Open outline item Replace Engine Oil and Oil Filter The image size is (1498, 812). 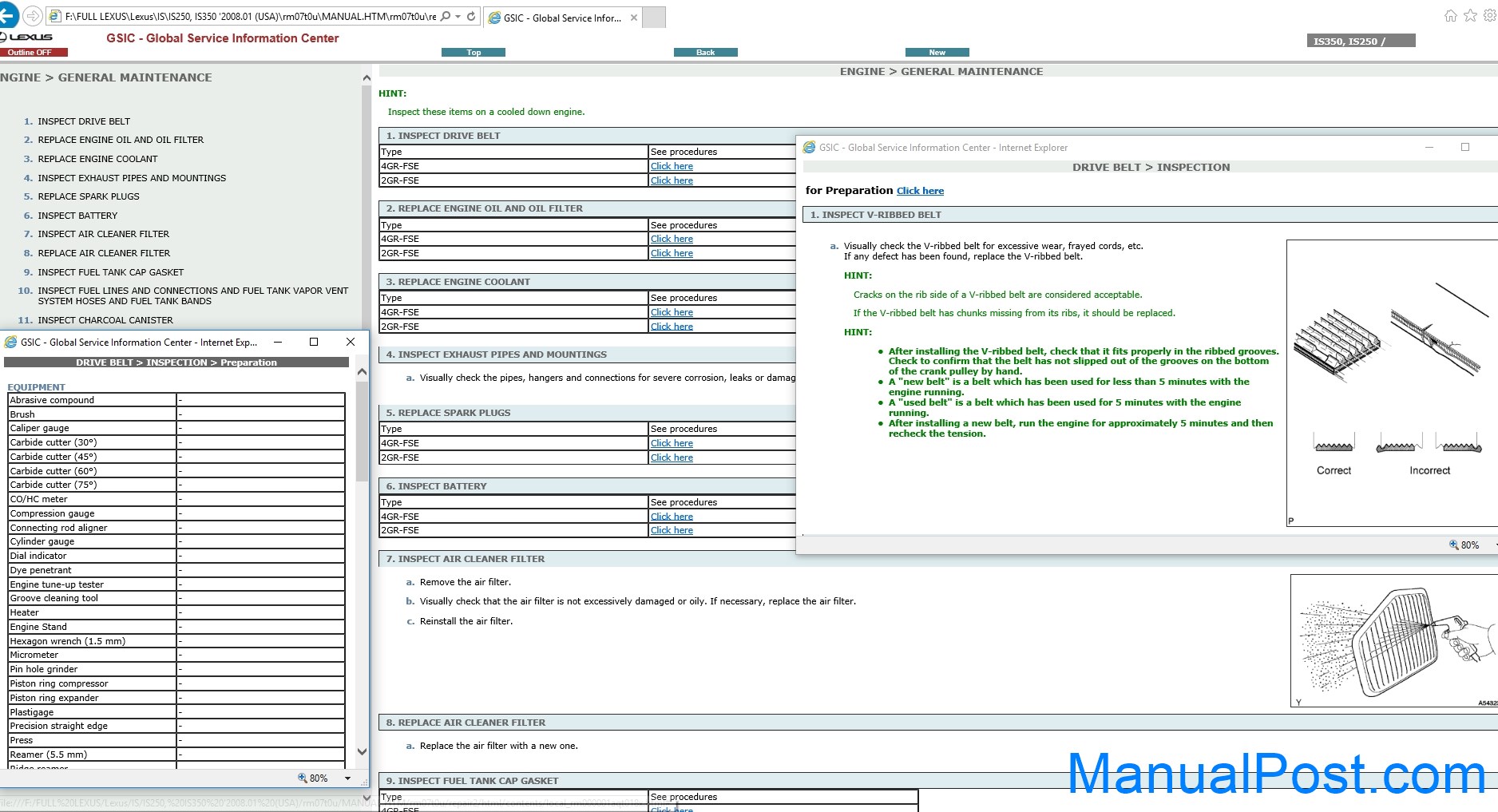click(x=121, y=140)
